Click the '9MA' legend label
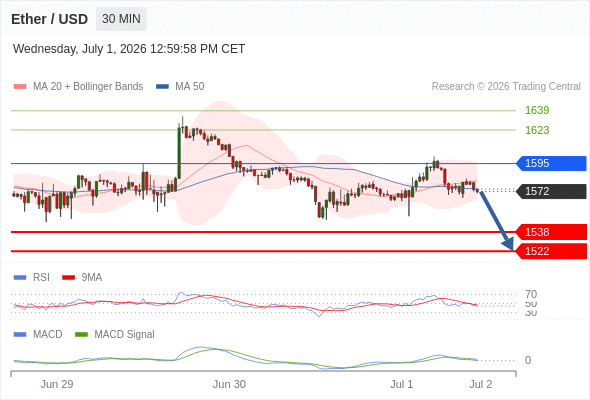Viewport: 590px width, 400px height. point(92,278)
